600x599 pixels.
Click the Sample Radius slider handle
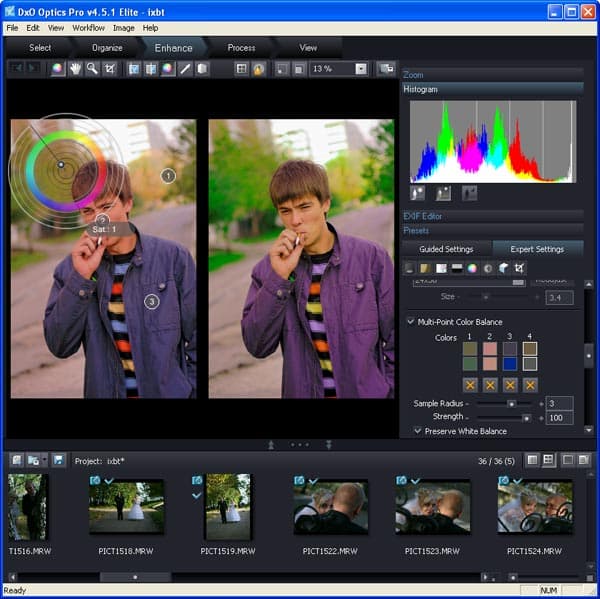pyautogui.click(x=511, y=403)
